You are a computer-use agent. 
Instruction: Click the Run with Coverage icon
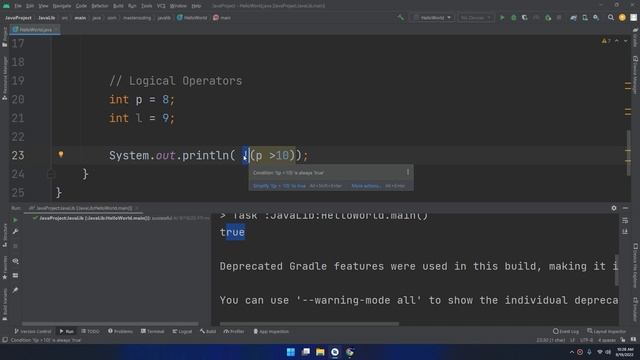pyautogui.click(x=525, y=18)
